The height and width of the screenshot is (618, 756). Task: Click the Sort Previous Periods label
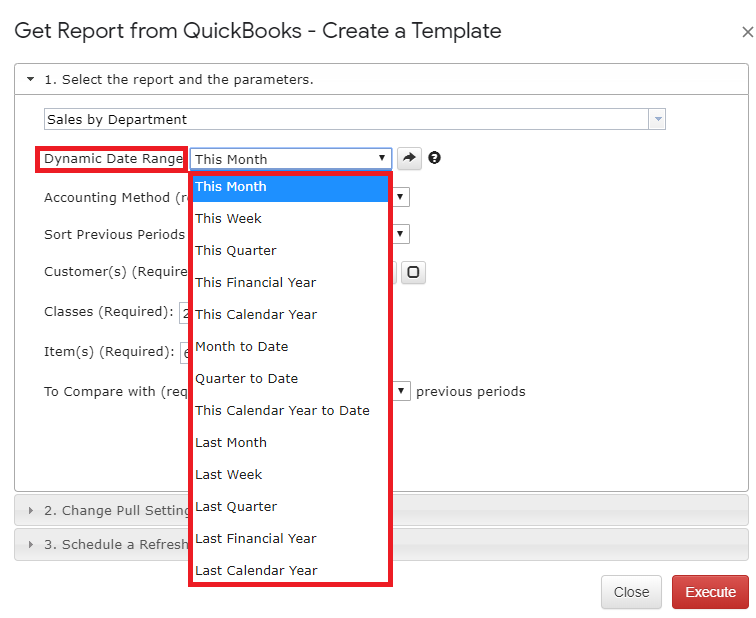(x=115, y=234)
